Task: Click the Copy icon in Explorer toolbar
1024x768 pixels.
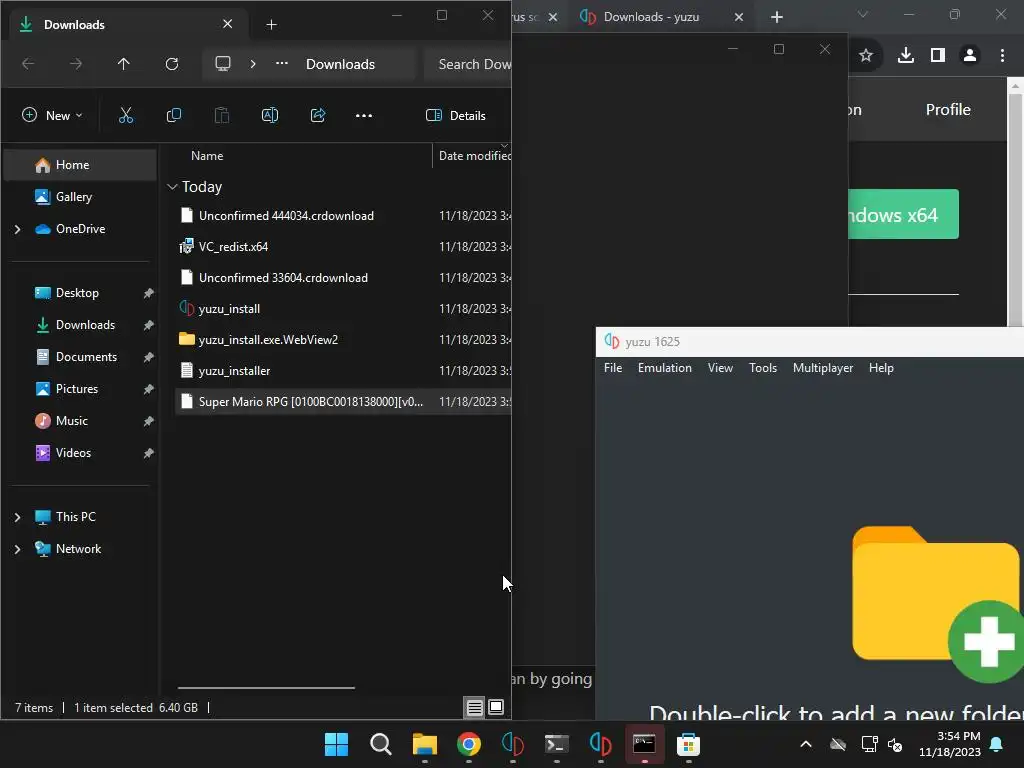Action: [x=174, y=116]
